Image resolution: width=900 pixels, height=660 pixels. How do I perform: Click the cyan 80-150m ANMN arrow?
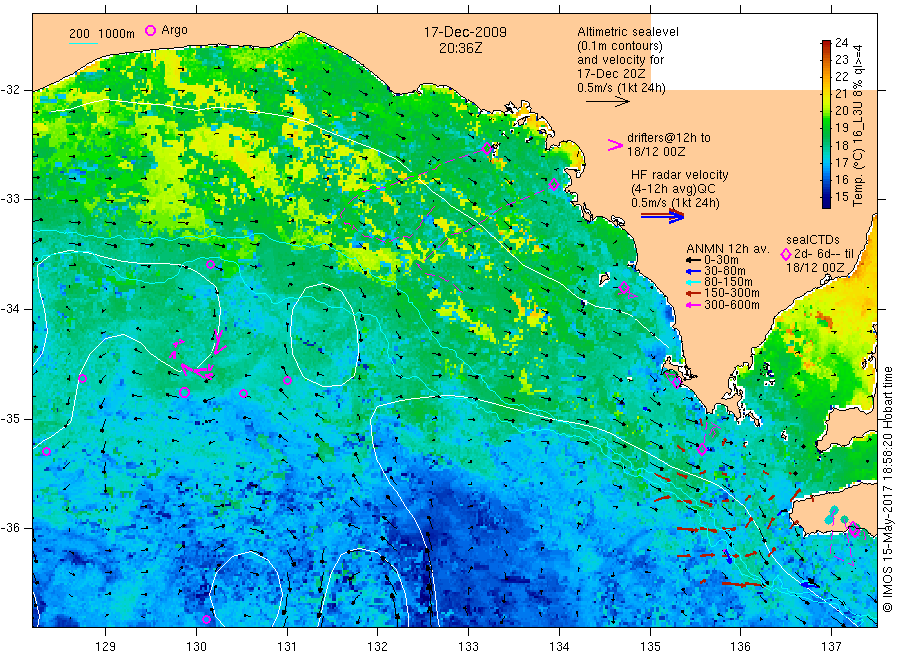(x=693, y=282)
